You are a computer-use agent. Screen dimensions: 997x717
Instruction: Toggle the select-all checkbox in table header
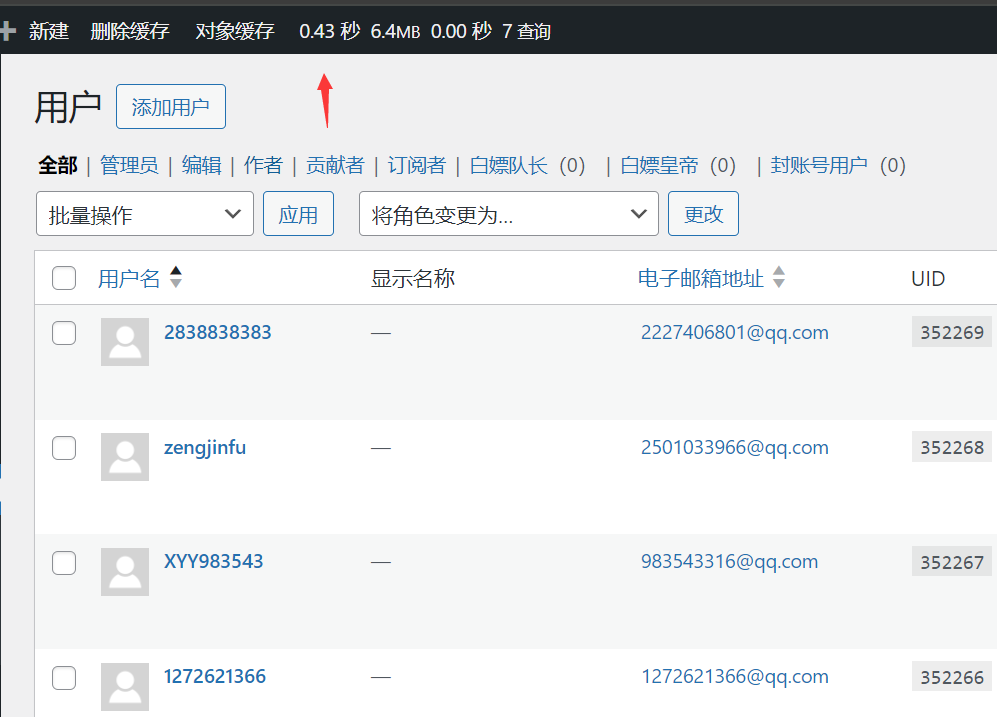click(x=64, y=279)
